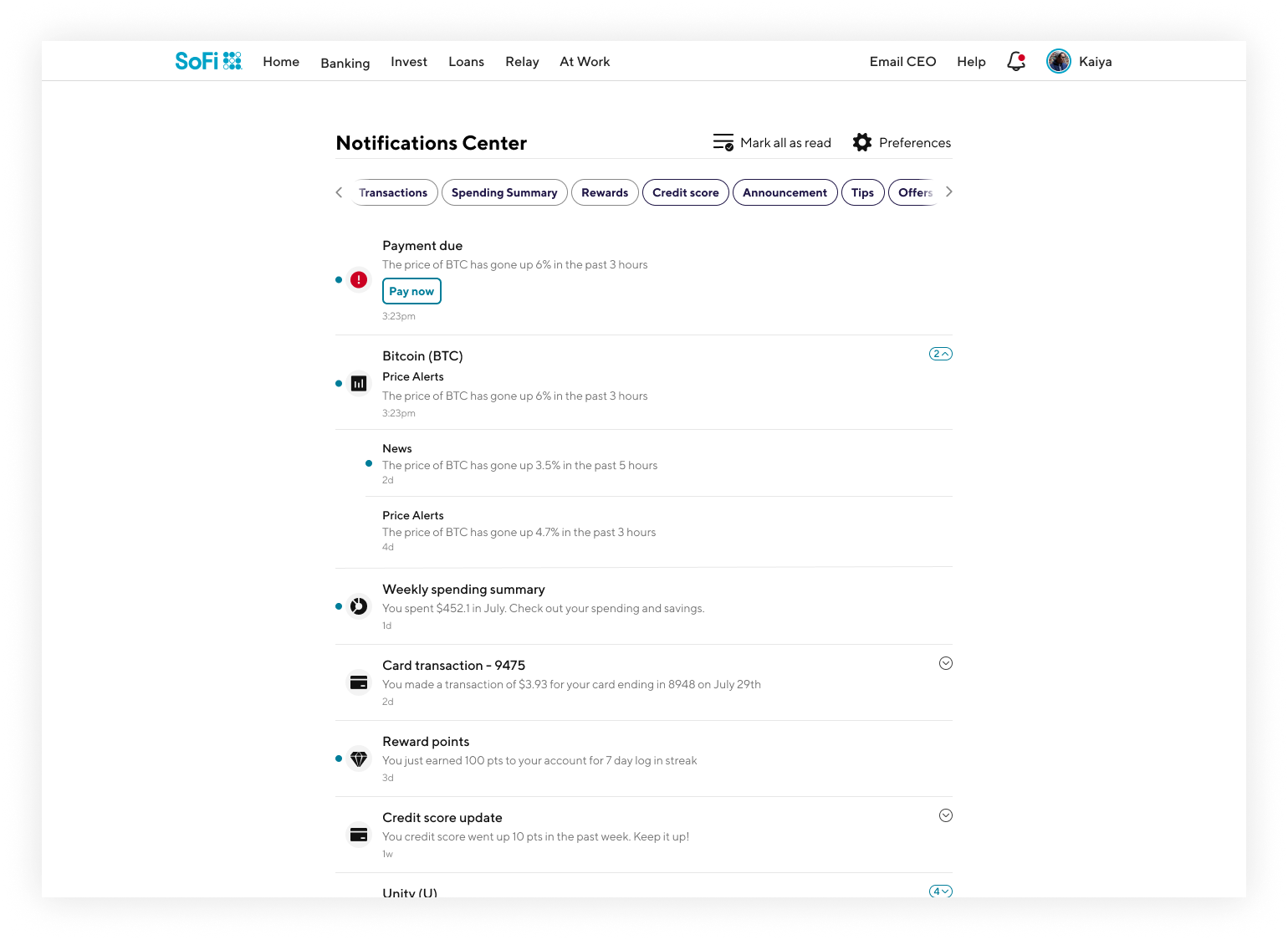Image resolution: width=1288 pixels, height=940 pixels.
Task: Open the Credit score update title
Action: 442,818
